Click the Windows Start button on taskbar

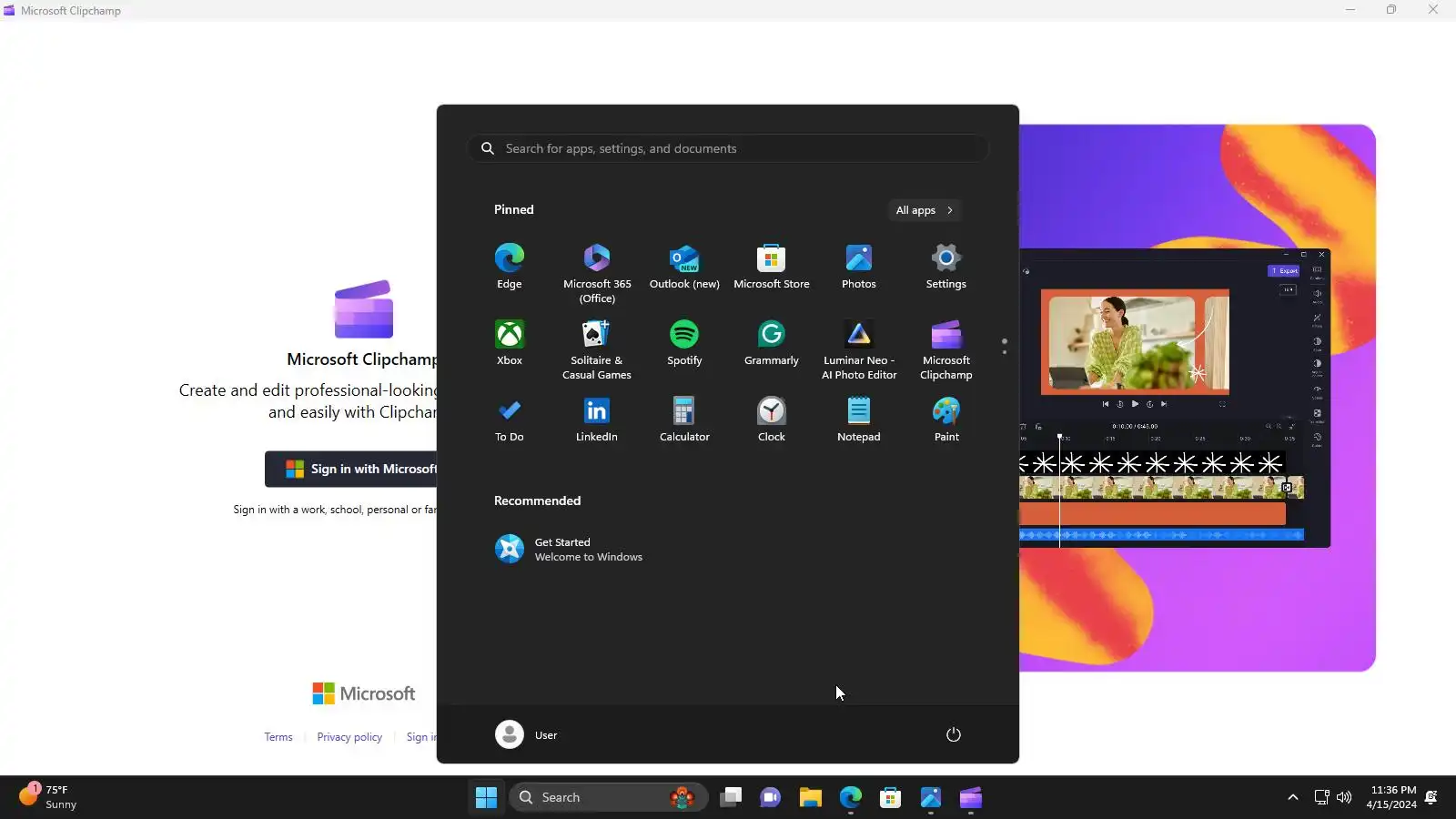coord(487,798)
